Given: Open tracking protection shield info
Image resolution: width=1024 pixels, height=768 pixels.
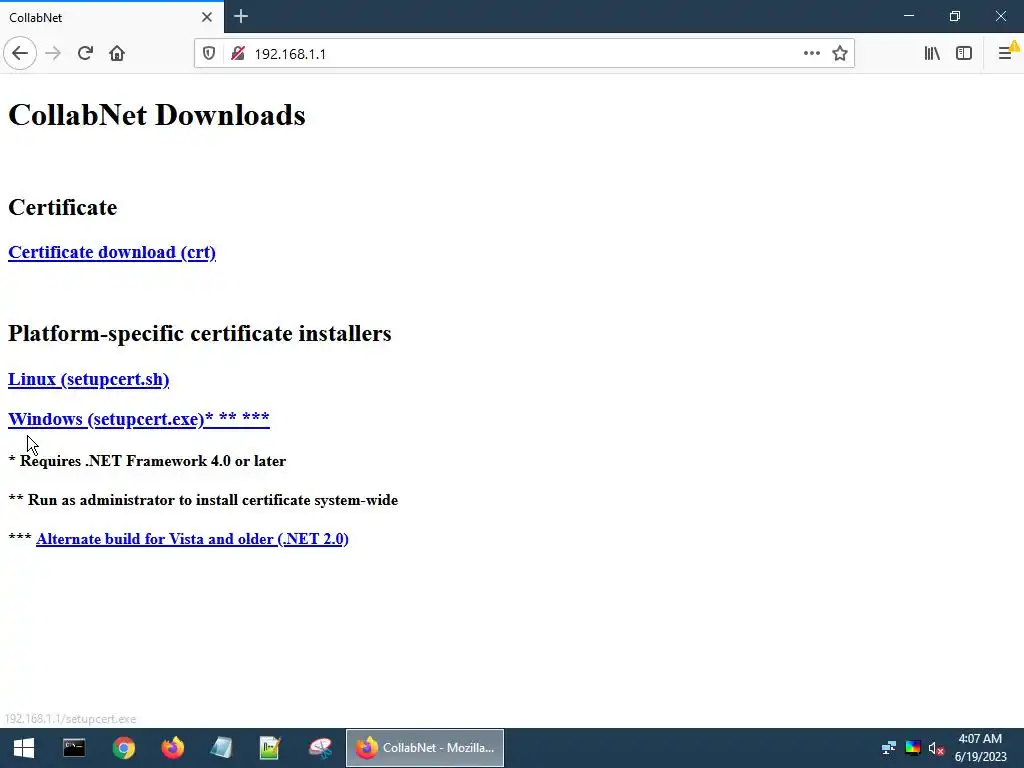Looking at the screenshot, I should (209, 54).
